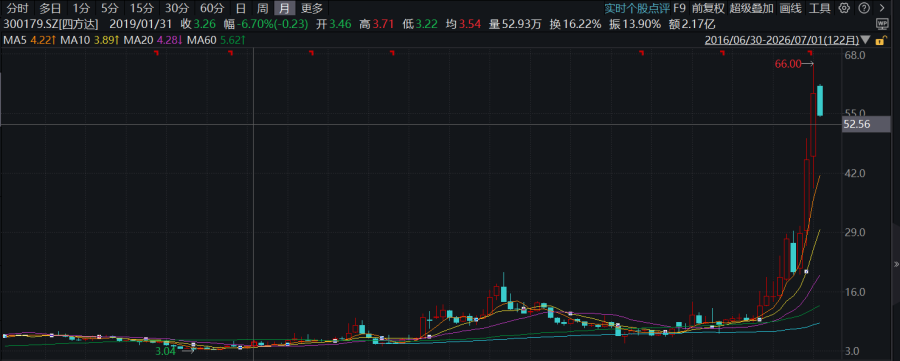
Task: Open the F9 deep info button
Action: [680, 8]
